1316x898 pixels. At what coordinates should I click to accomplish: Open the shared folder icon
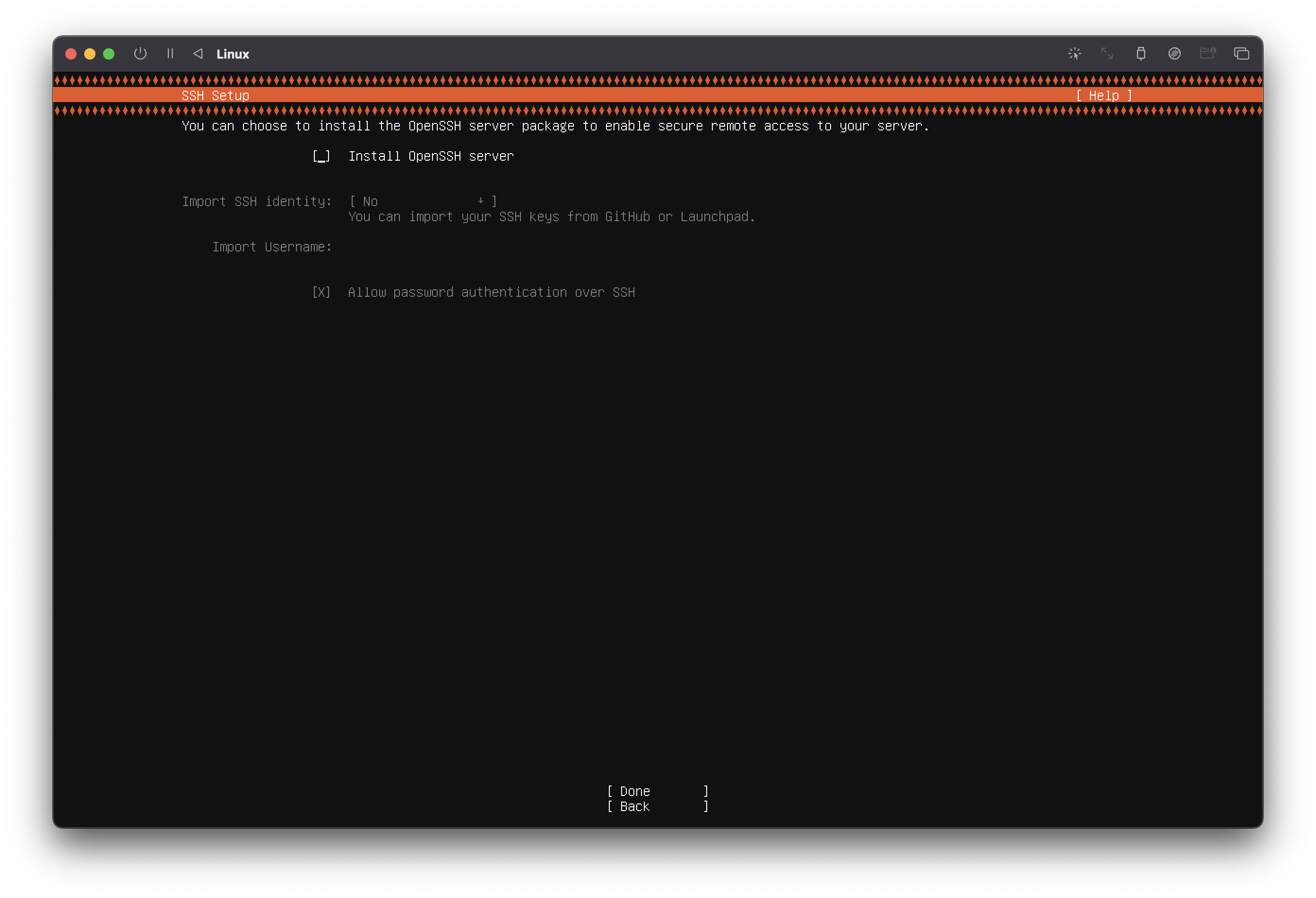click(1207, 54)
